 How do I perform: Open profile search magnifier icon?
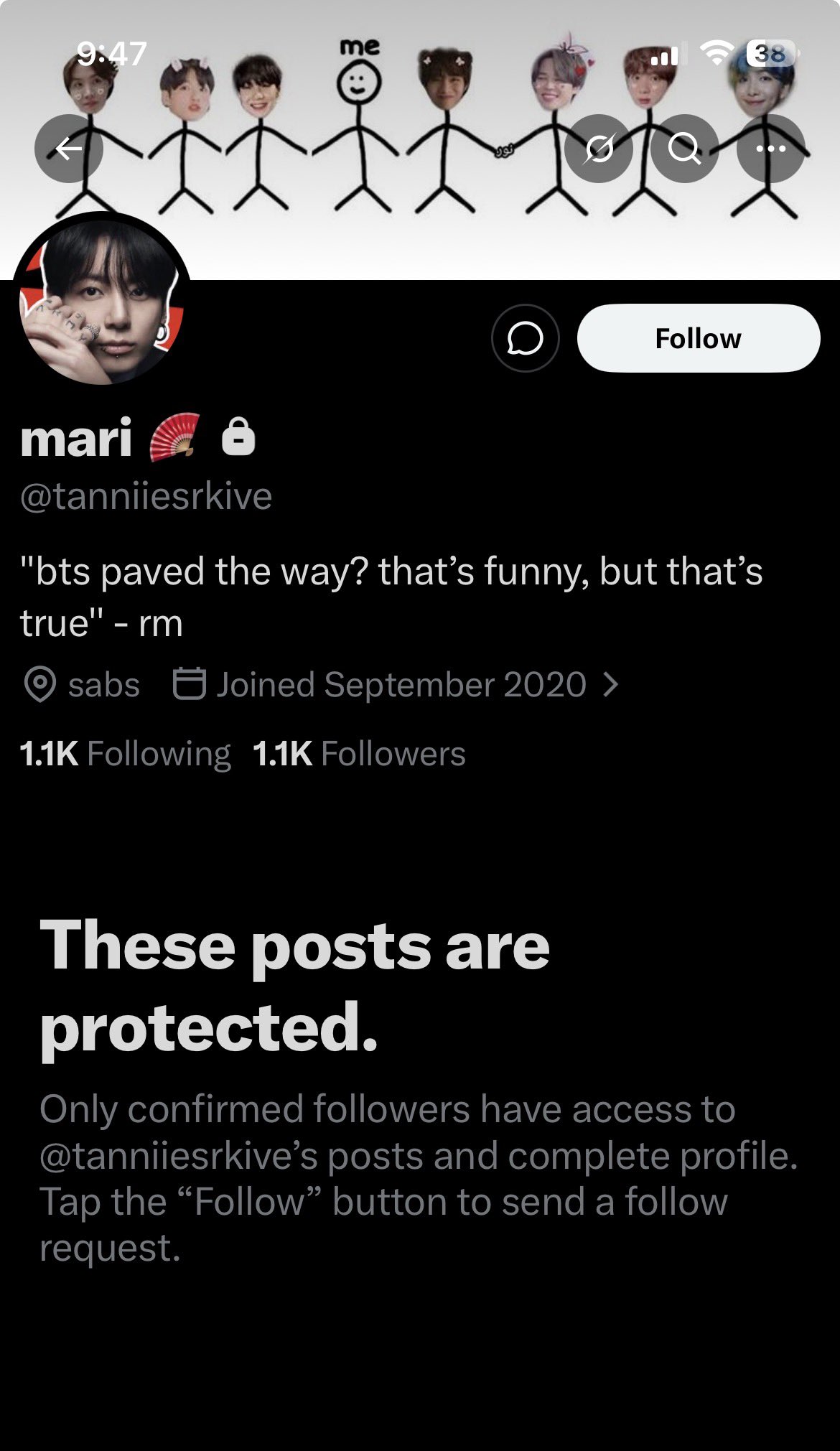pyautogui.click(x=684, y=149)
